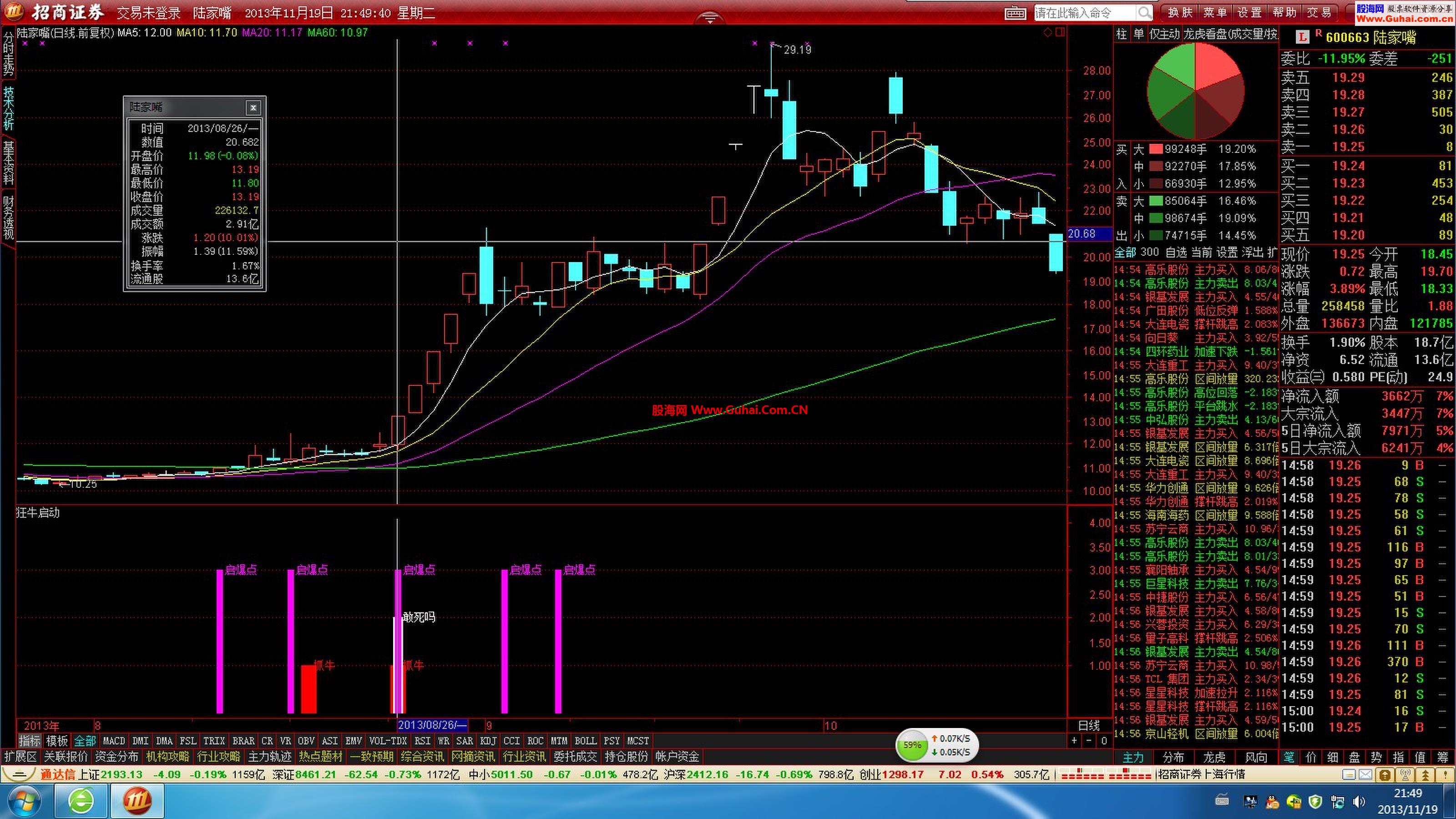Reset chart zoom with 0 button
1456x819 pixels.
[1104, 740]
